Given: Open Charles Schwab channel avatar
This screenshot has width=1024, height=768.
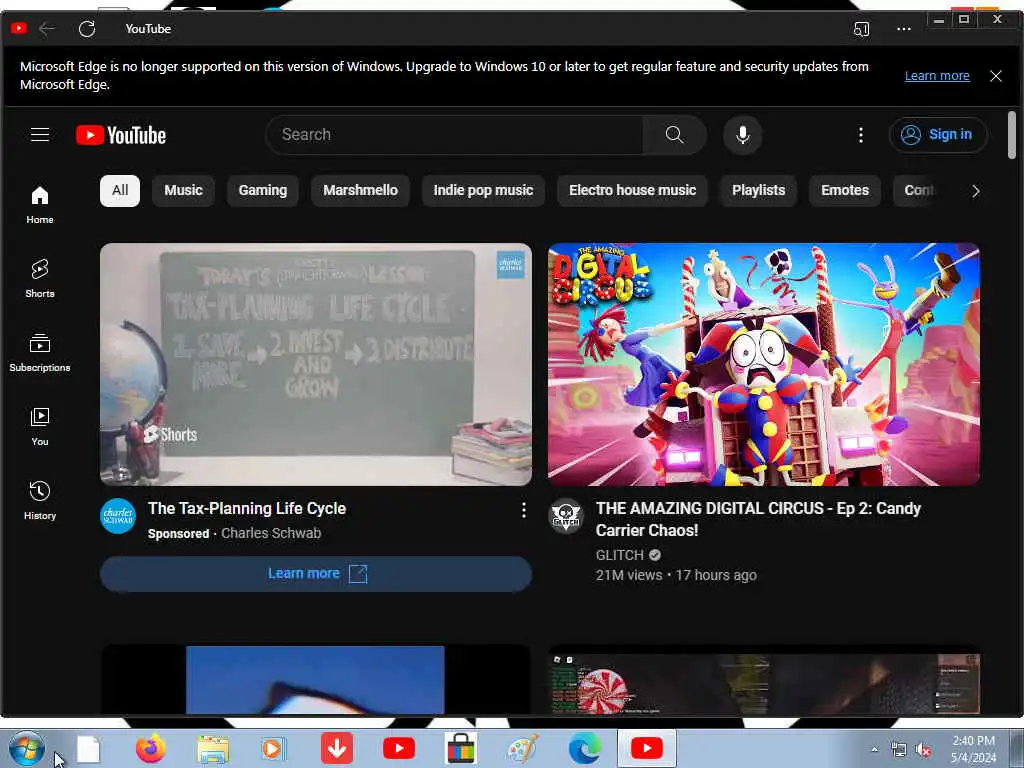Looking at the screenshot, I should tap(118, 516).
